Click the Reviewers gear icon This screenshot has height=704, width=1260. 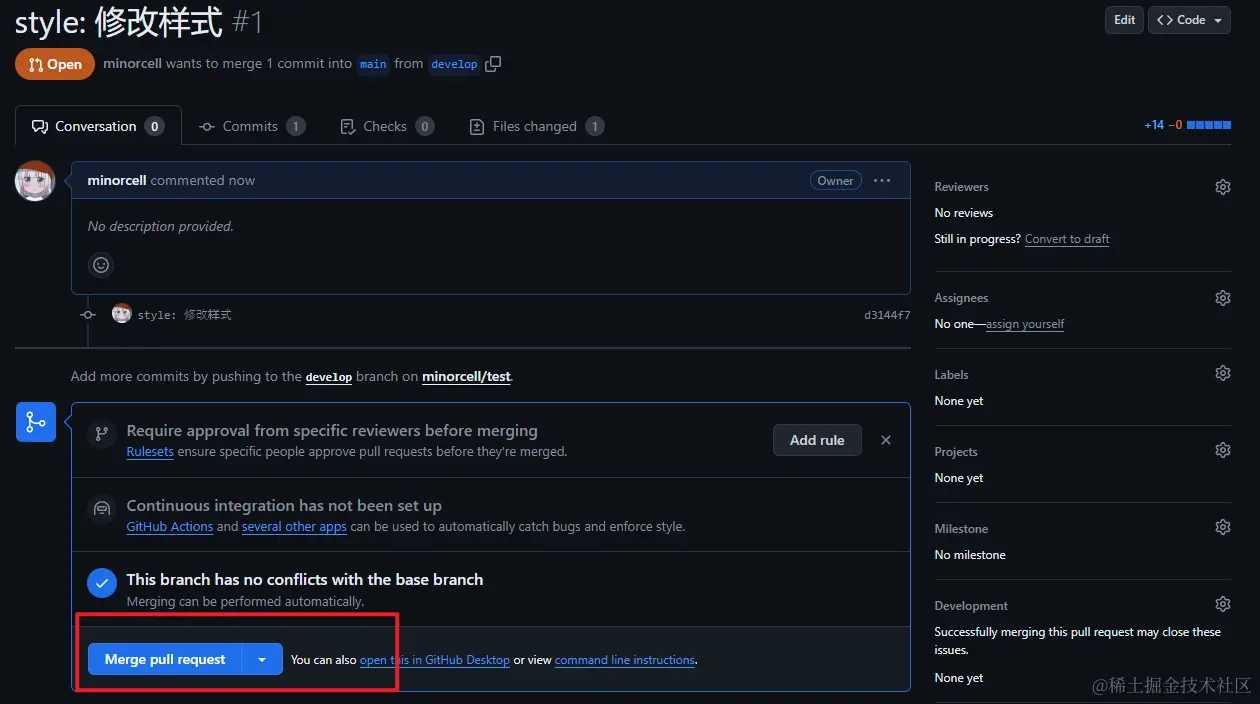tap(1222, 187)
